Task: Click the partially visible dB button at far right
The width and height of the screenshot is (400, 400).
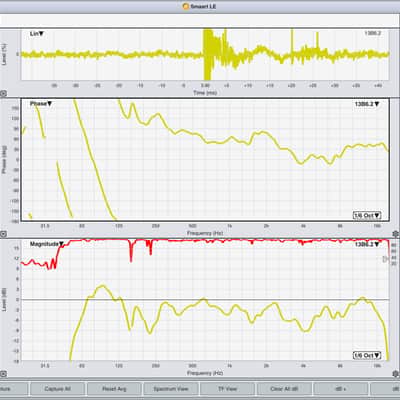Action: pyautogui.click(x=385, y=389)
